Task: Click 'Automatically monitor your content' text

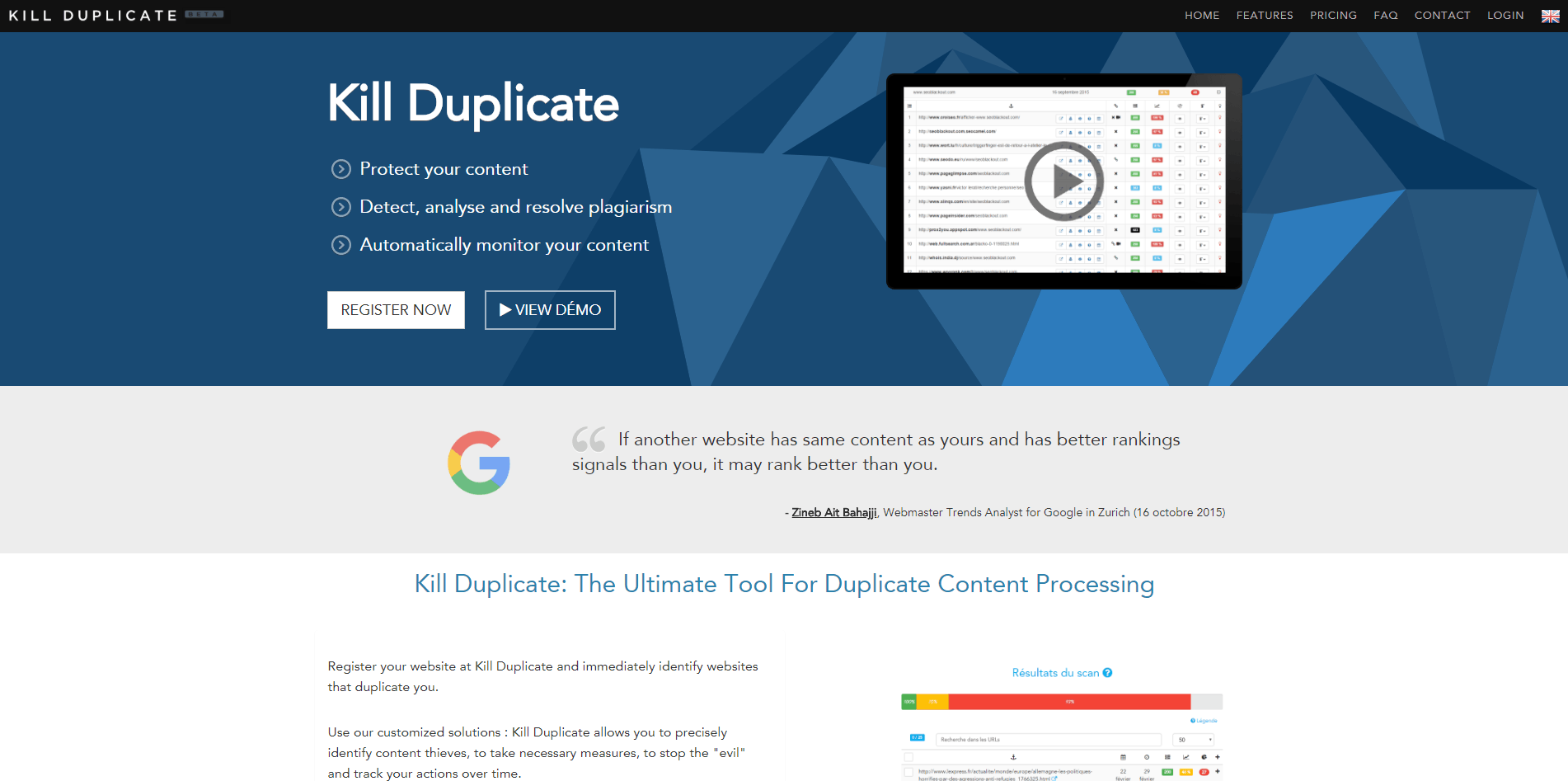Action: click(x=505, y=245)
